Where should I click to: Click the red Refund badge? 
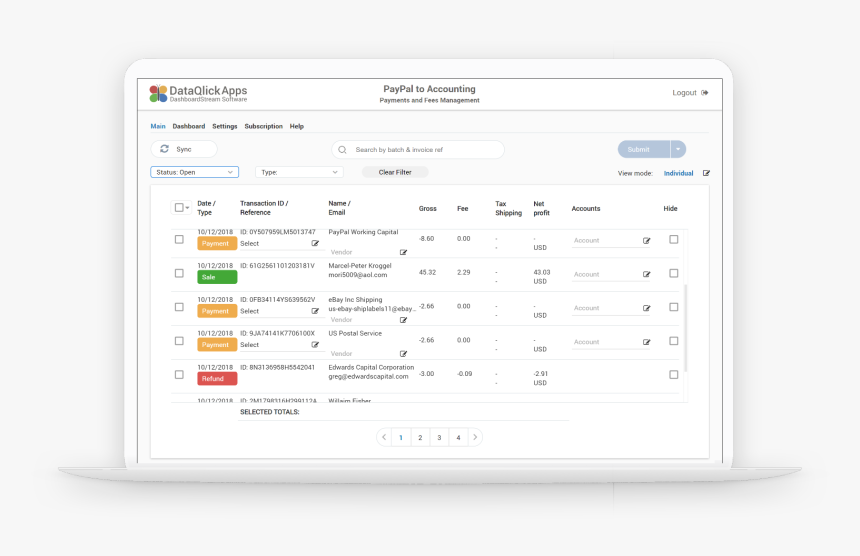217,379
